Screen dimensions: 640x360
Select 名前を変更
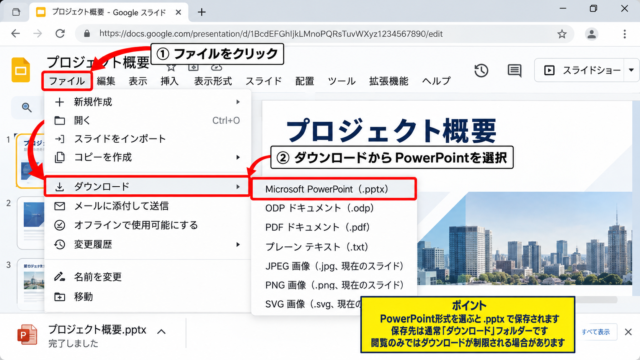[147, 277]
